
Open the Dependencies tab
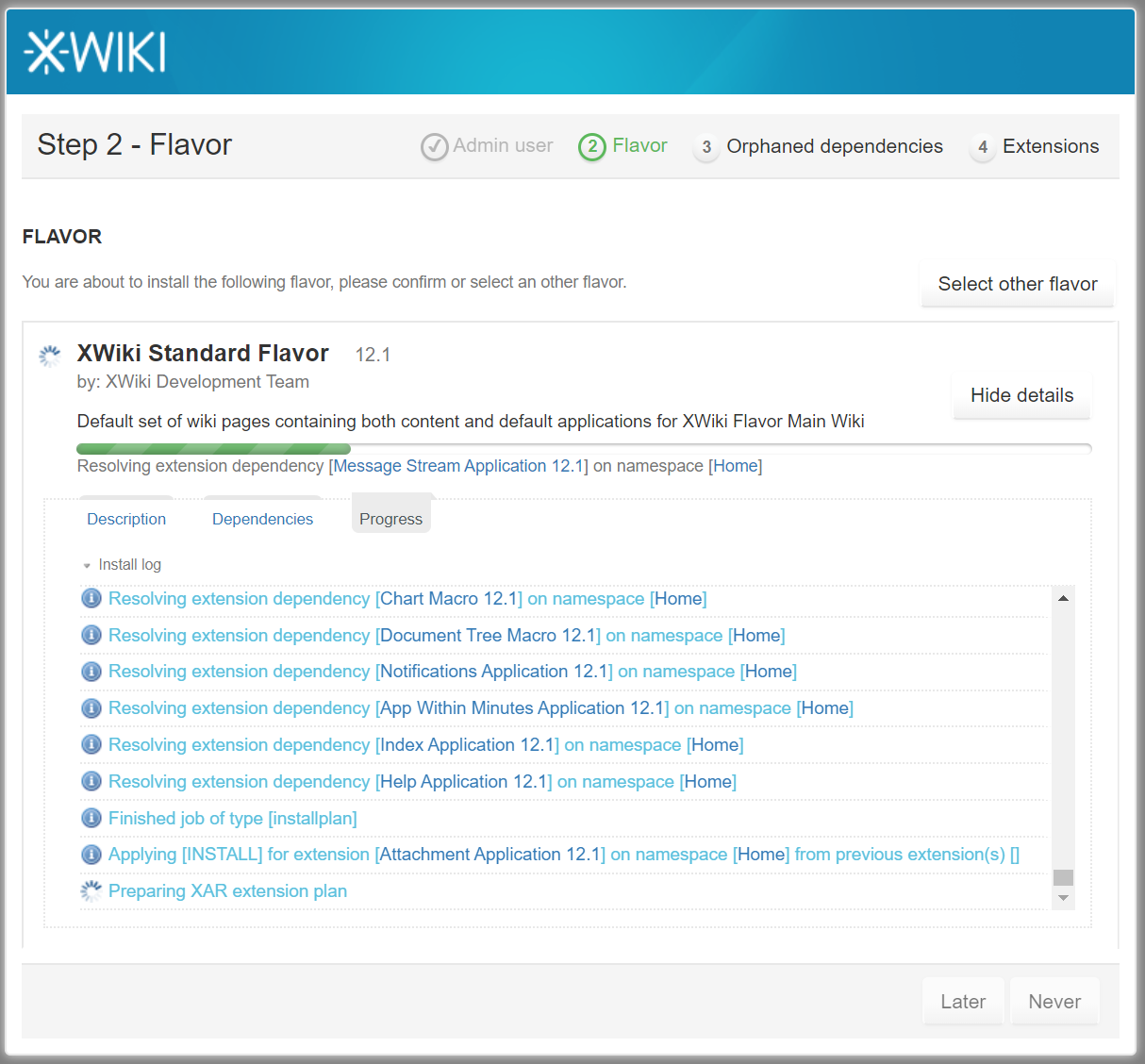(x=262, y=519)
